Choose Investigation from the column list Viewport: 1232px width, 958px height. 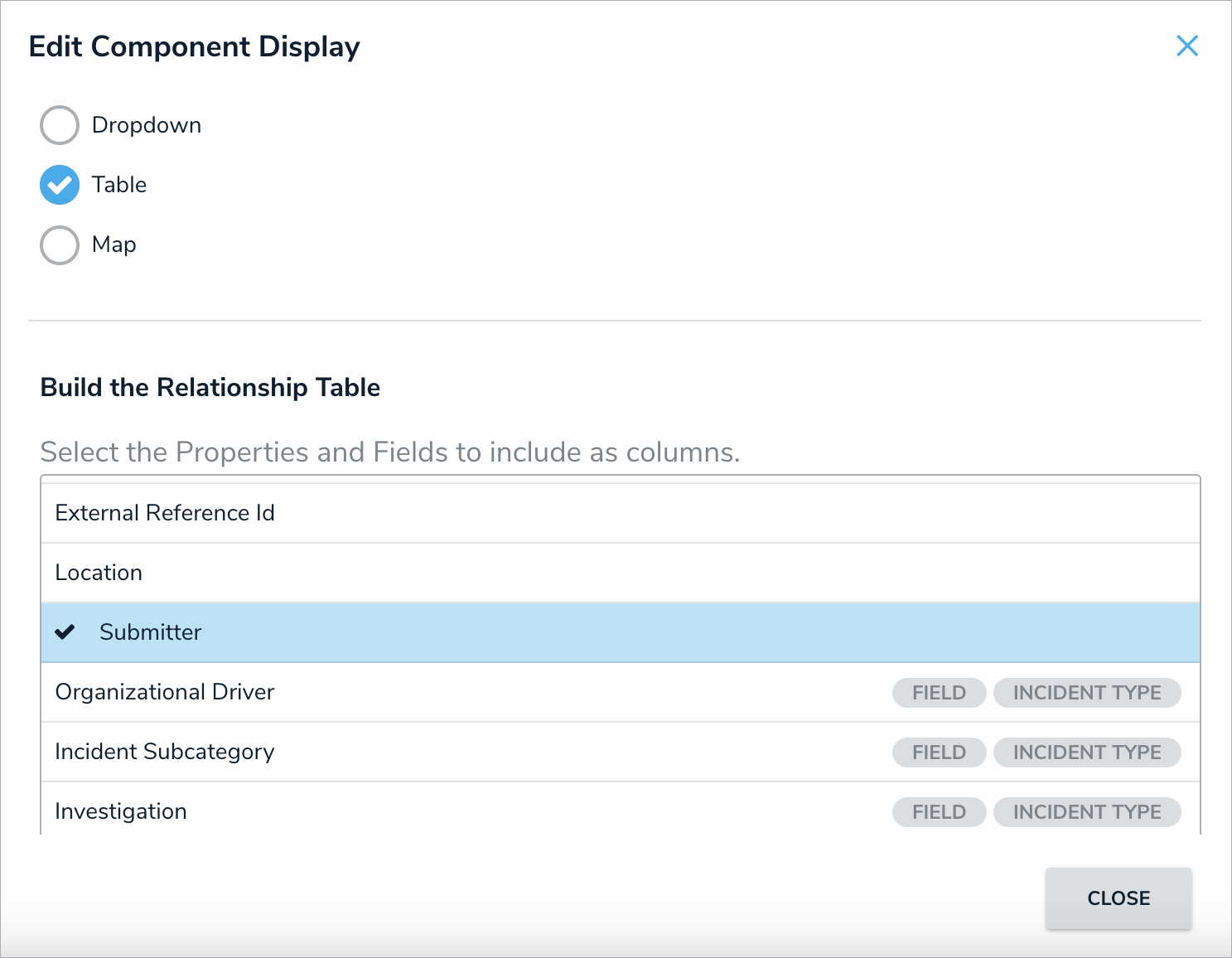coord(121,811)
